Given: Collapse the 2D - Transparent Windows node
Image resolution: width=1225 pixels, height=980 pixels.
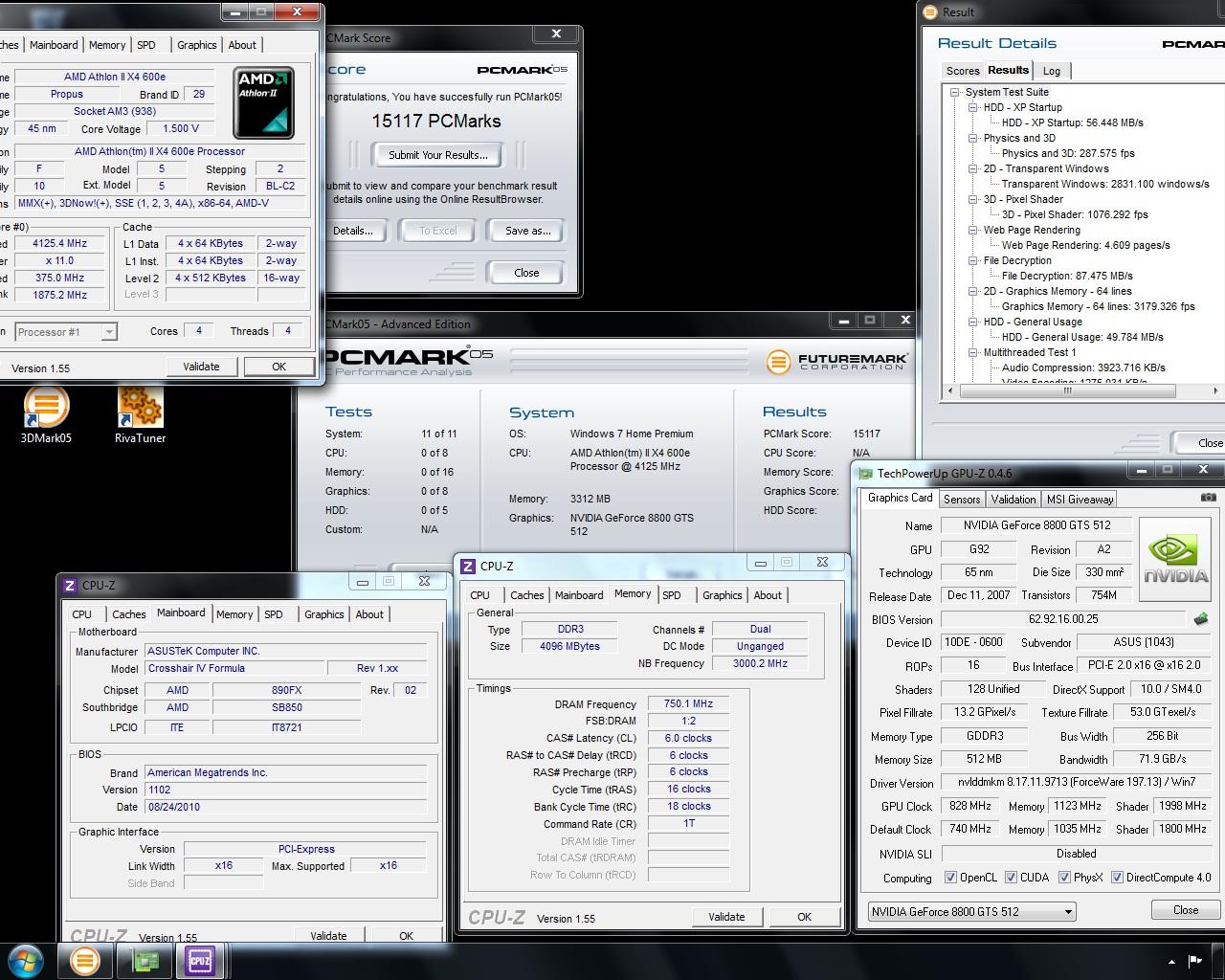Looking at the screenshot, I should point(973,168).
